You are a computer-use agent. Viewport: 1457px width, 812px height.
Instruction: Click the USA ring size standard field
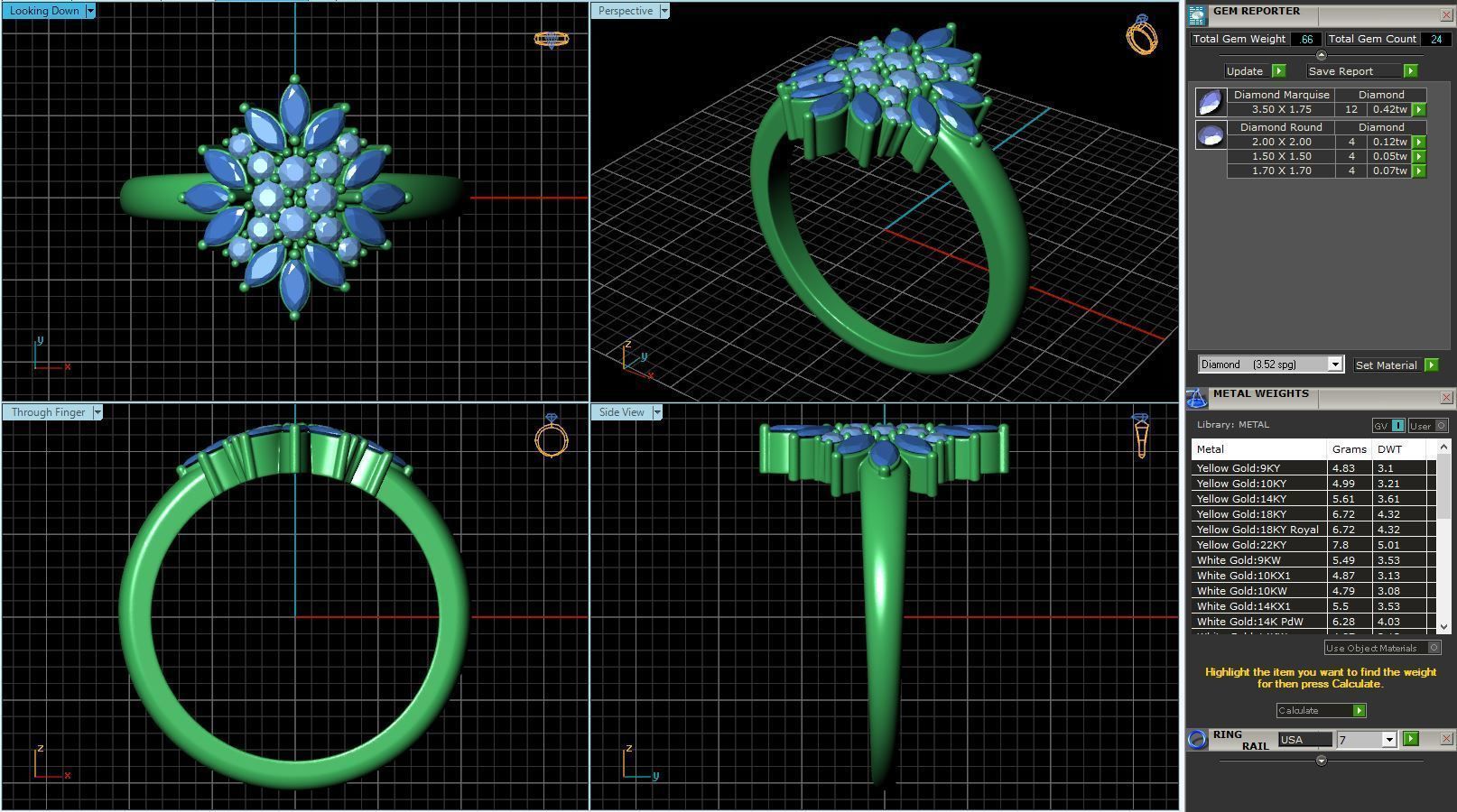pyautogui.click(x=1305, y=740)
